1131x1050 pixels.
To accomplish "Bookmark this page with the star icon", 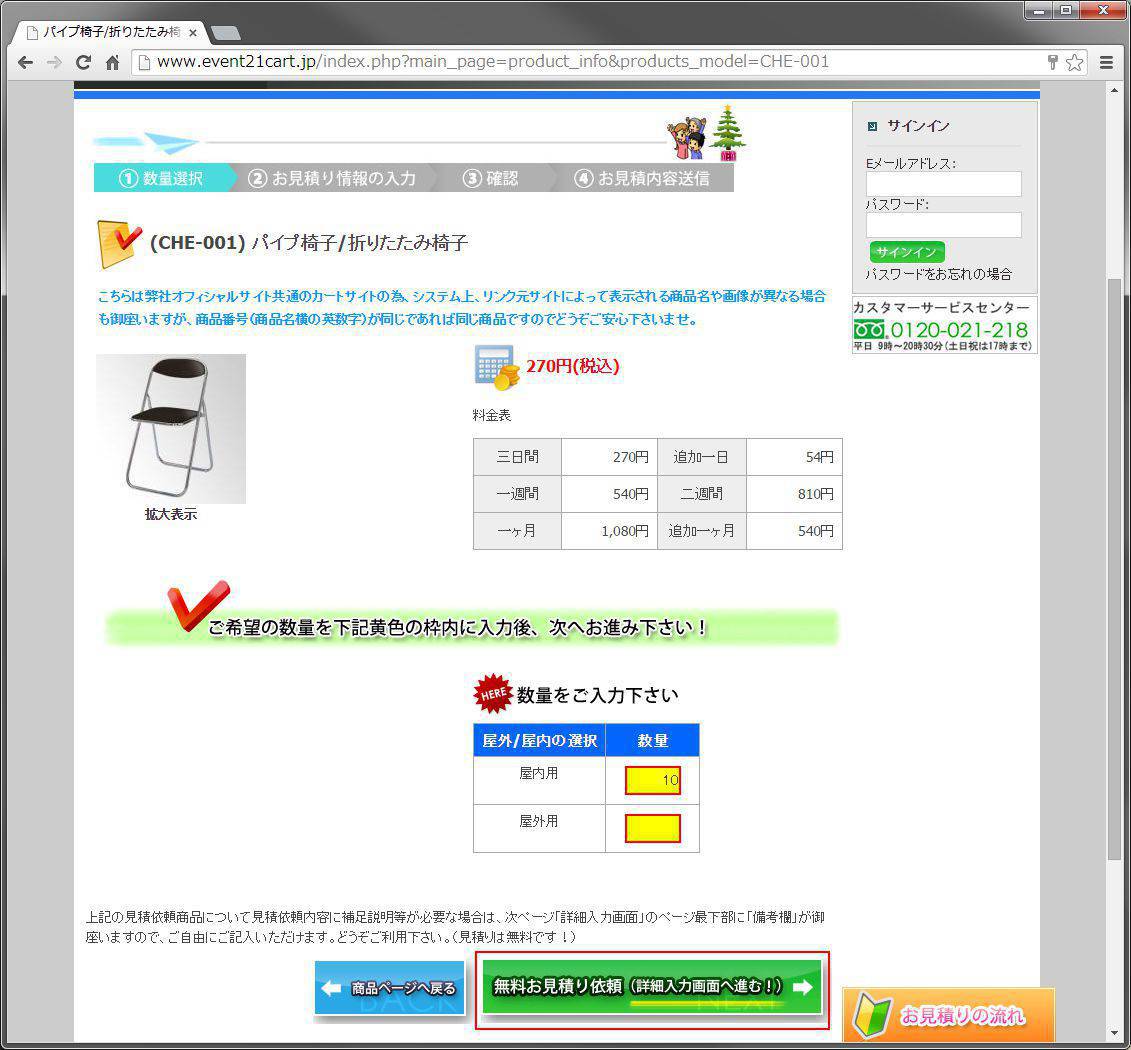I will click(x=1075, y=62).
